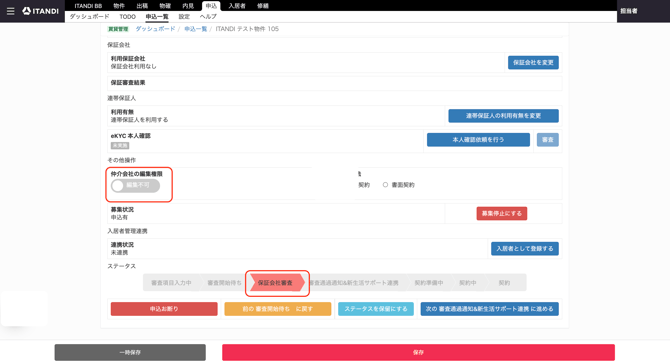
Task: Select 審査通過通知&新生活サポート連携 status step
Action: click(x=354, y=283)
